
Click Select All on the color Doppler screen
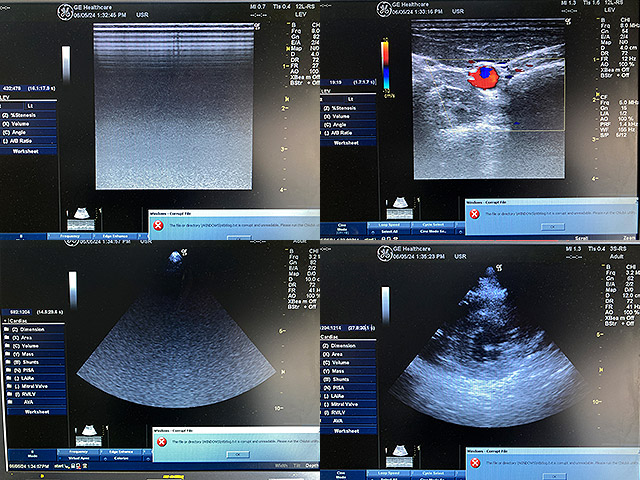(x=389, y=232)
